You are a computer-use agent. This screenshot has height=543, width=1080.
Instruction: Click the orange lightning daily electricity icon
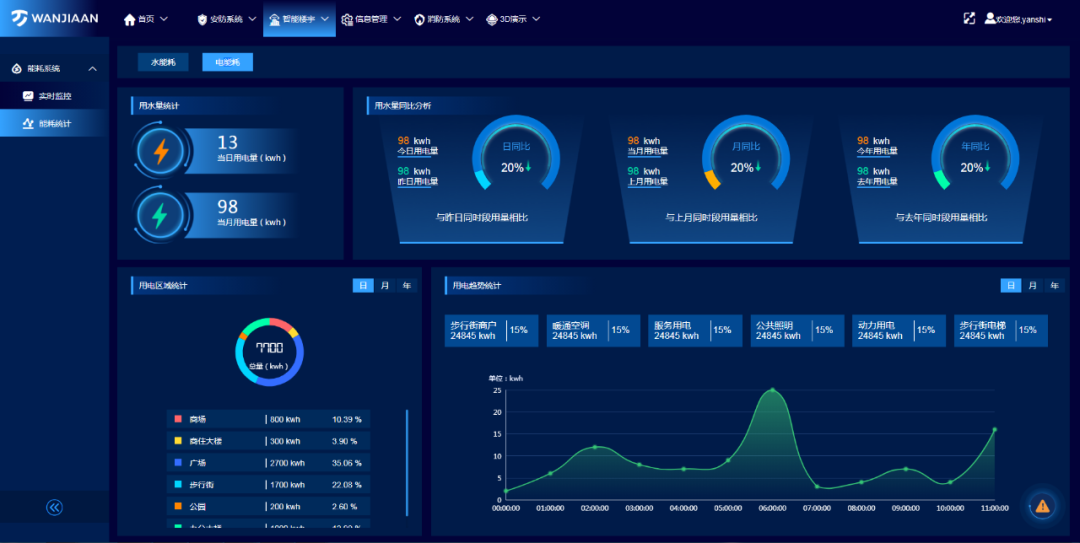click(x=160, y=151)
